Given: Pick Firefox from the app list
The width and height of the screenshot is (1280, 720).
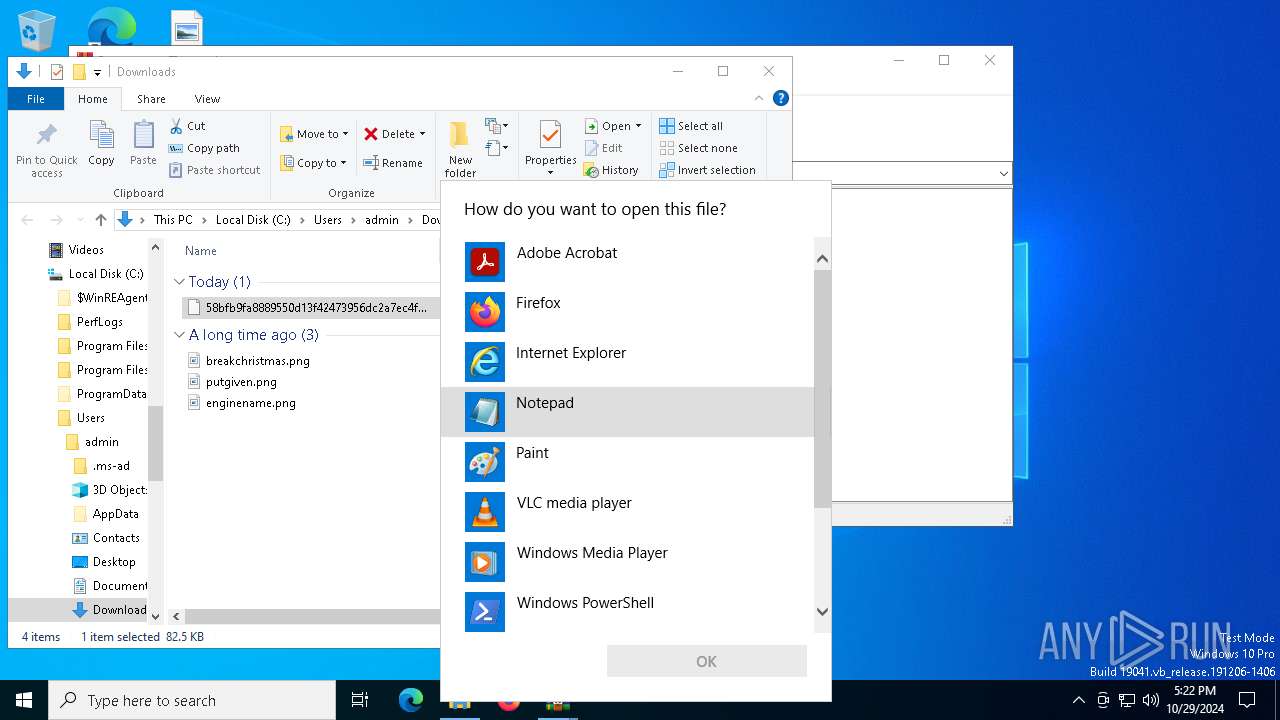Looking at the screenshot, I should (x=627, y=312).
